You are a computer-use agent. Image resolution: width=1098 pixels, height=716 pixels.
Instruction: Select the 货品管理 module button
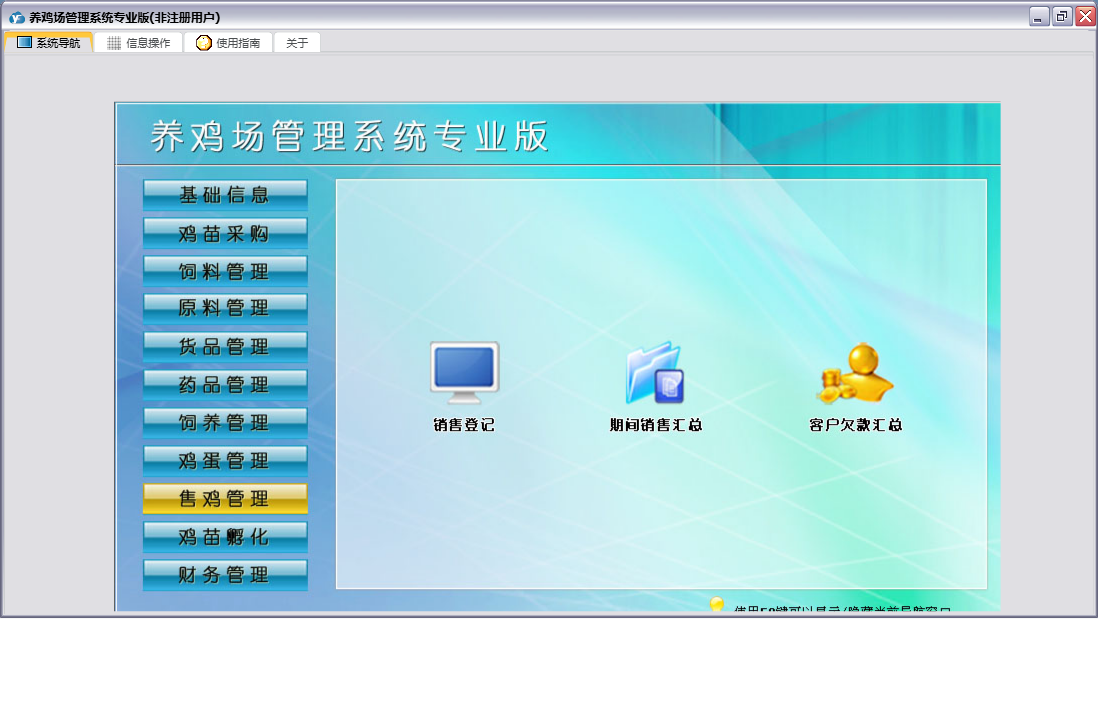[x=225, y=347]
